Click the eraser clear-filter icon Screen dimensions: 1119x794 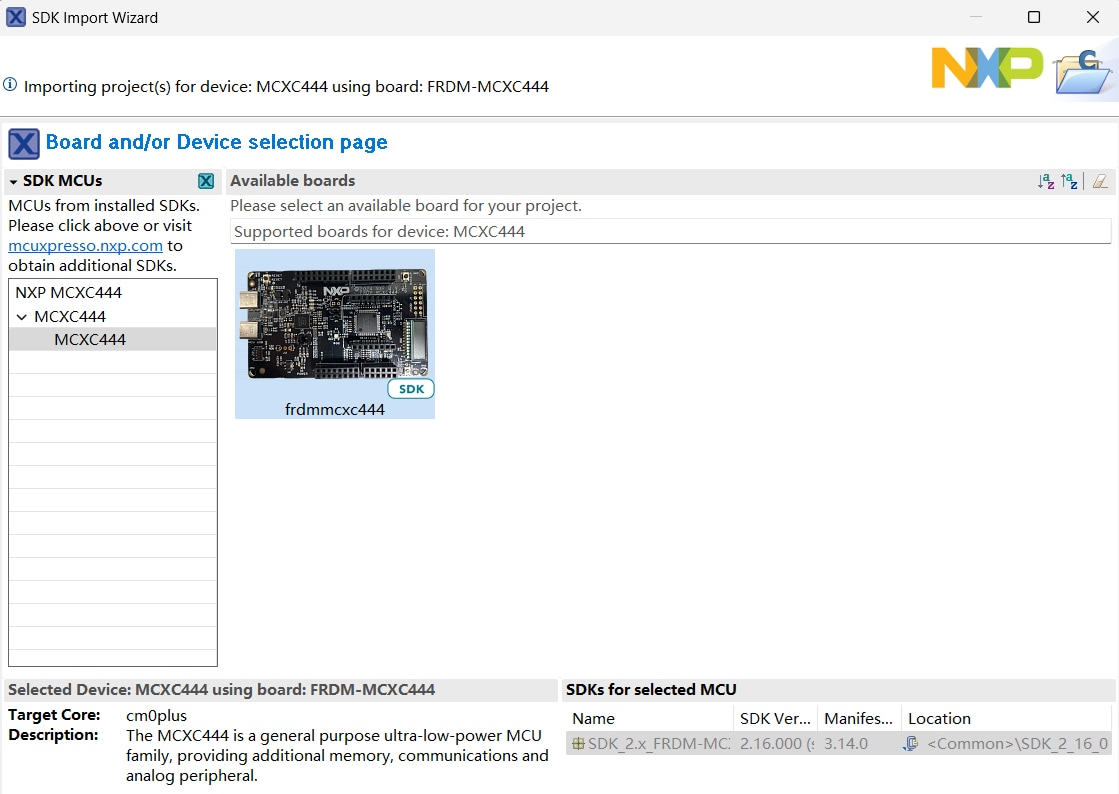click(1100, 181)
